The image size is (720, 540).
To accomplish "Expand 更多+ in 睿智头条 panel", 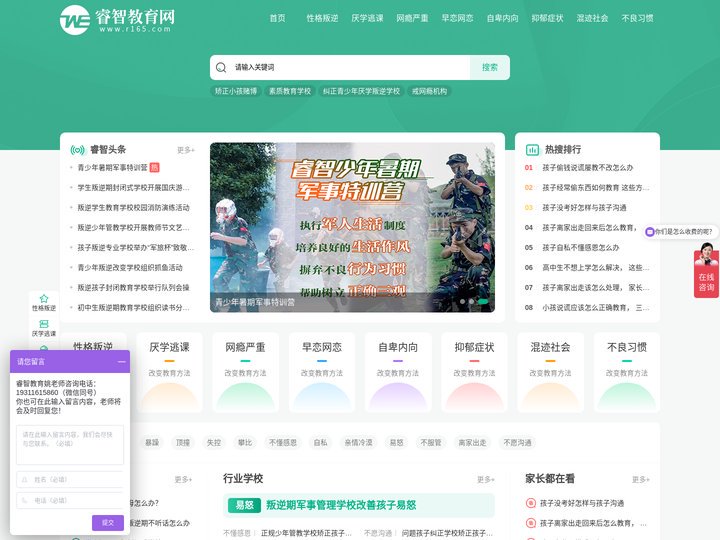I will pos(186,150).
